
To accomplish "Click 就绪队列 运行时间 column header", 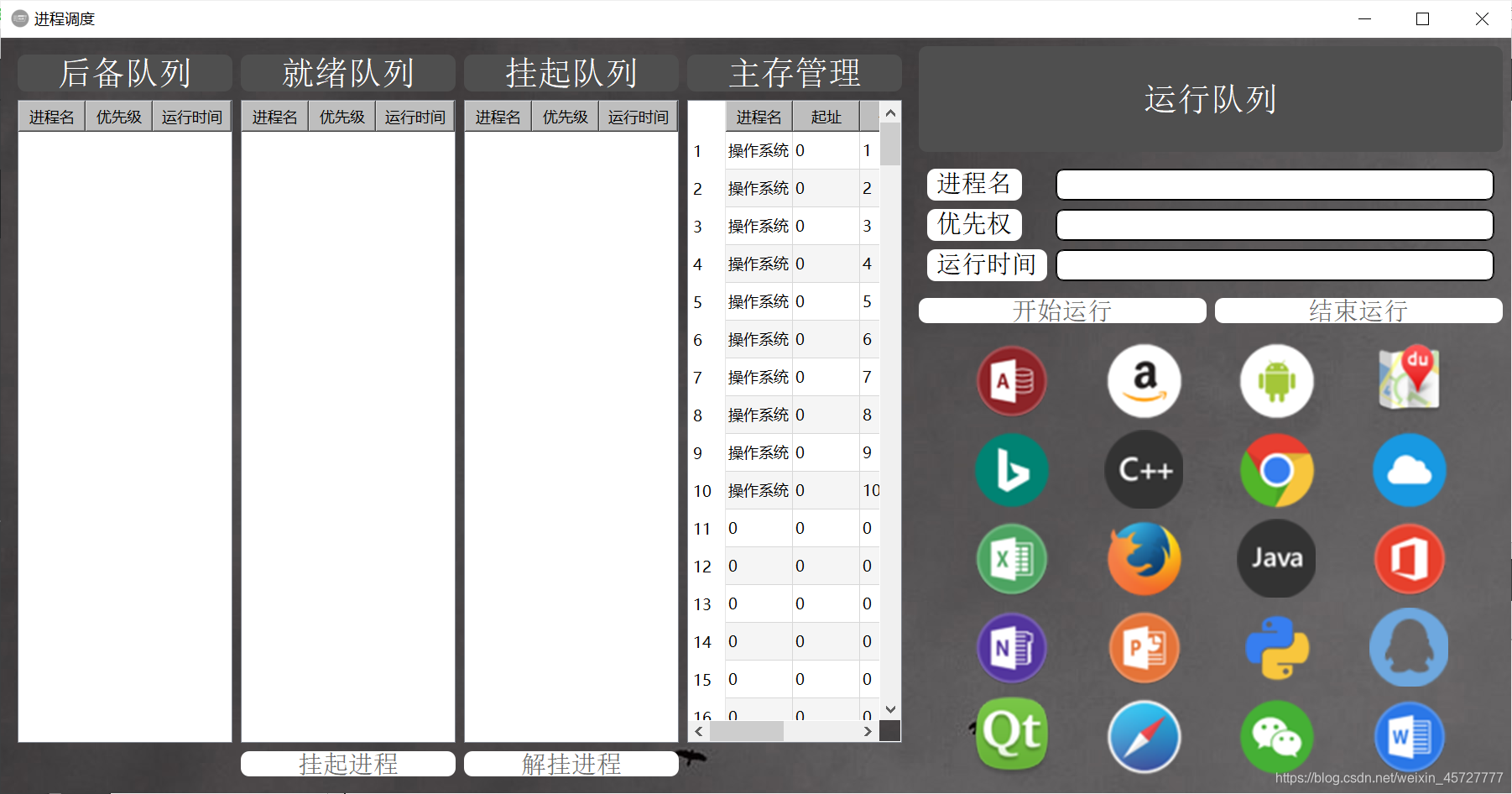I will [414, 117].
